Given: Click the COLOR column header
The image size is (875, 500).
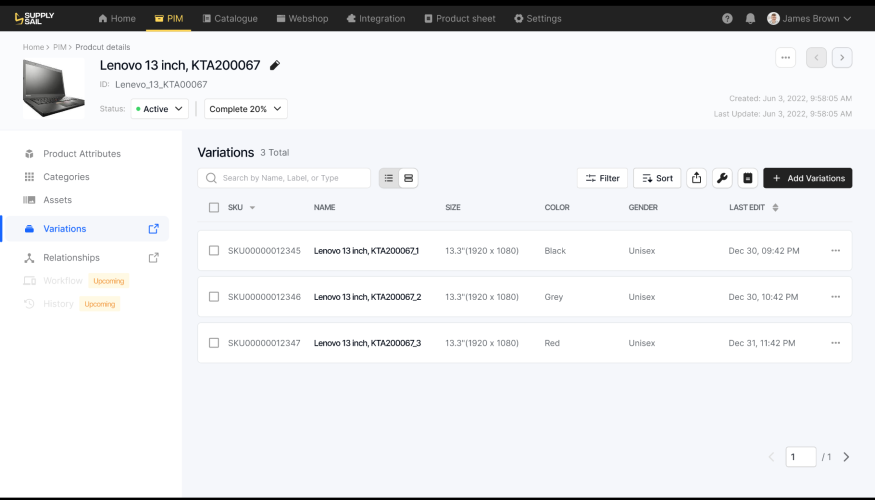Looking at the screenshot, I should (x=557, y=208).
